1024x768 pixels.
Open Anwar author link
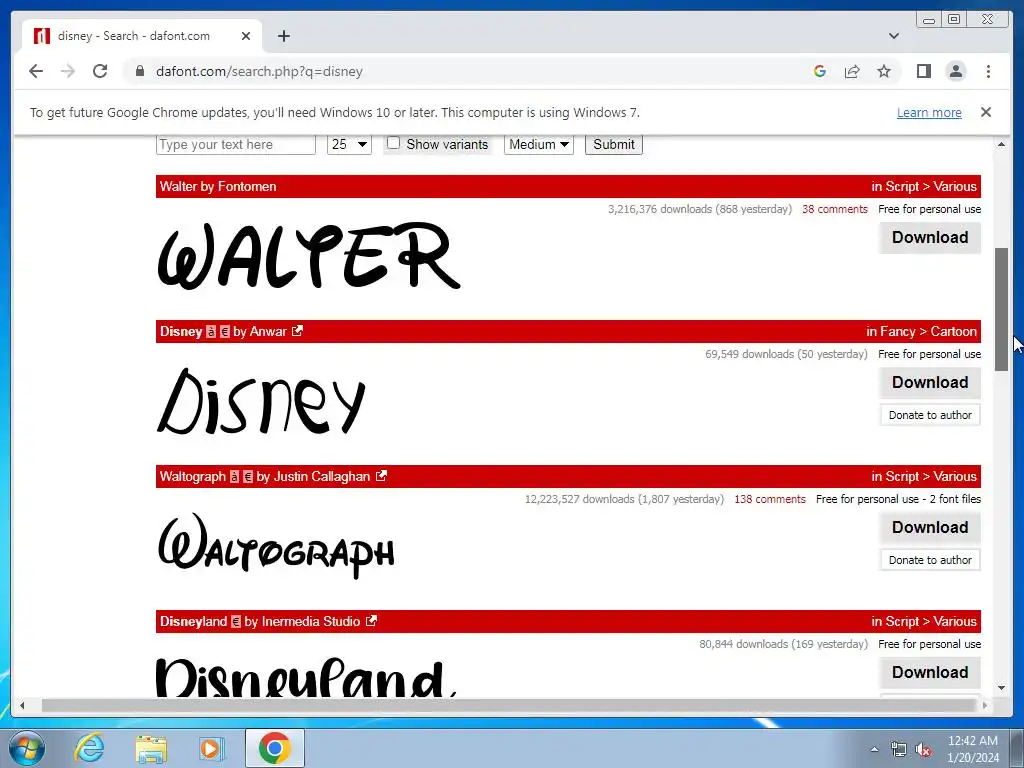pos(268,332)
